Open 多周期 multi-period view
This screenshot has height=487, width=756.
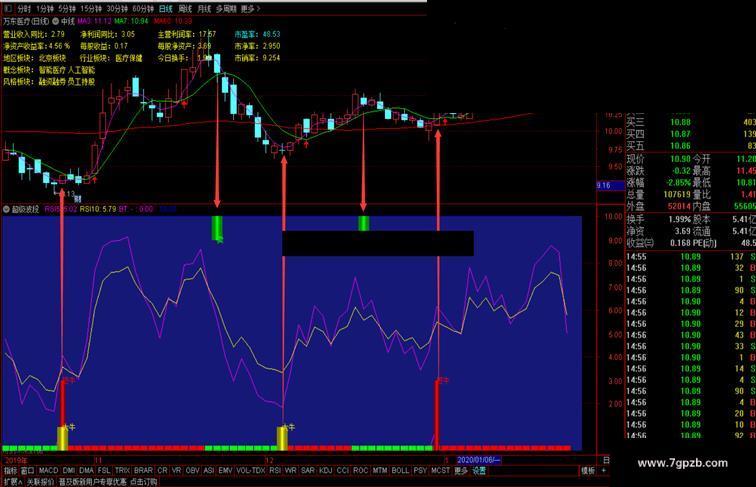[226, 9]
